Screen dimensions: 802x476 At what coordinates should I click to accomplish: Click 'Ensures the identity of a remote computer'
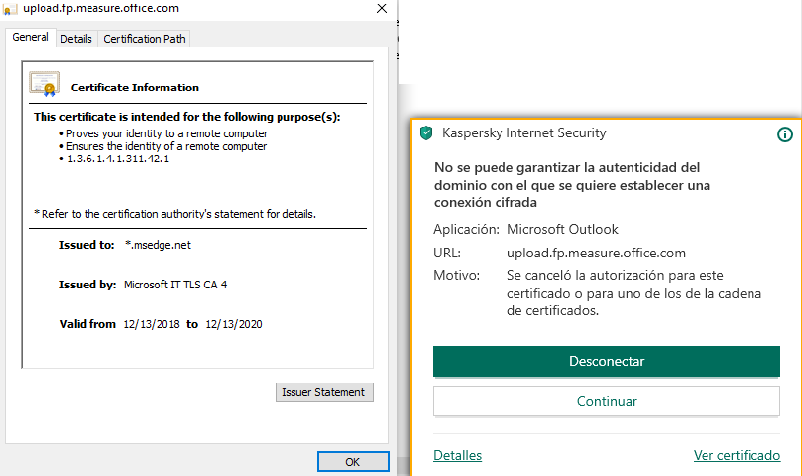(x=166, y=146)
